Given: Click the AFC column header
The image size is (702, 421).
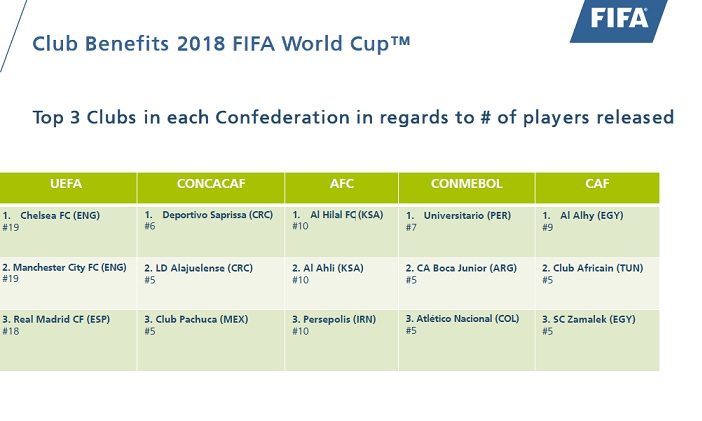Looking at the screenshot, I should pyautogui.click(x=341, y=184).
